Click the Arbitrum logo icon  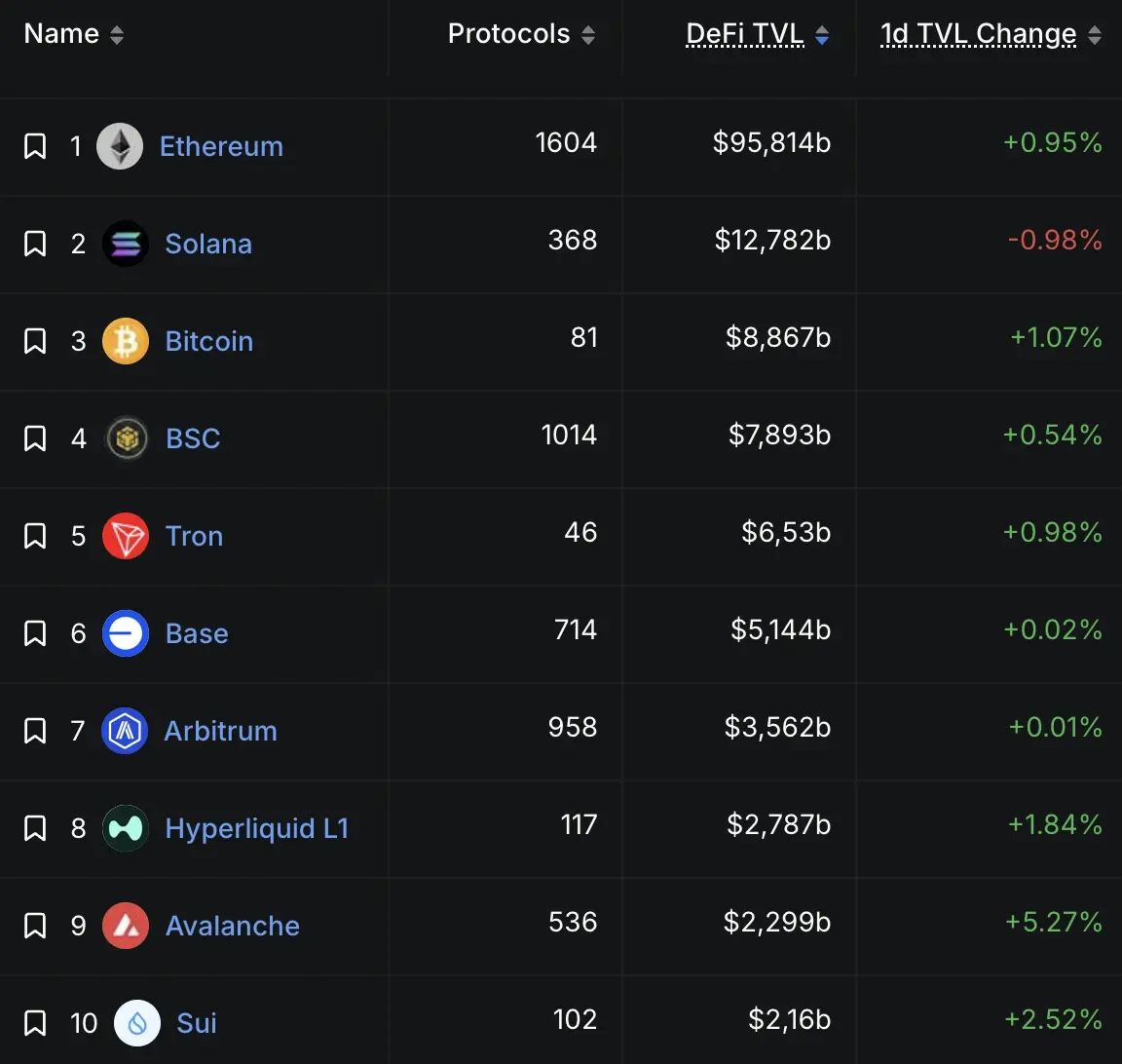pyautogui.click(x=125, y=731)
